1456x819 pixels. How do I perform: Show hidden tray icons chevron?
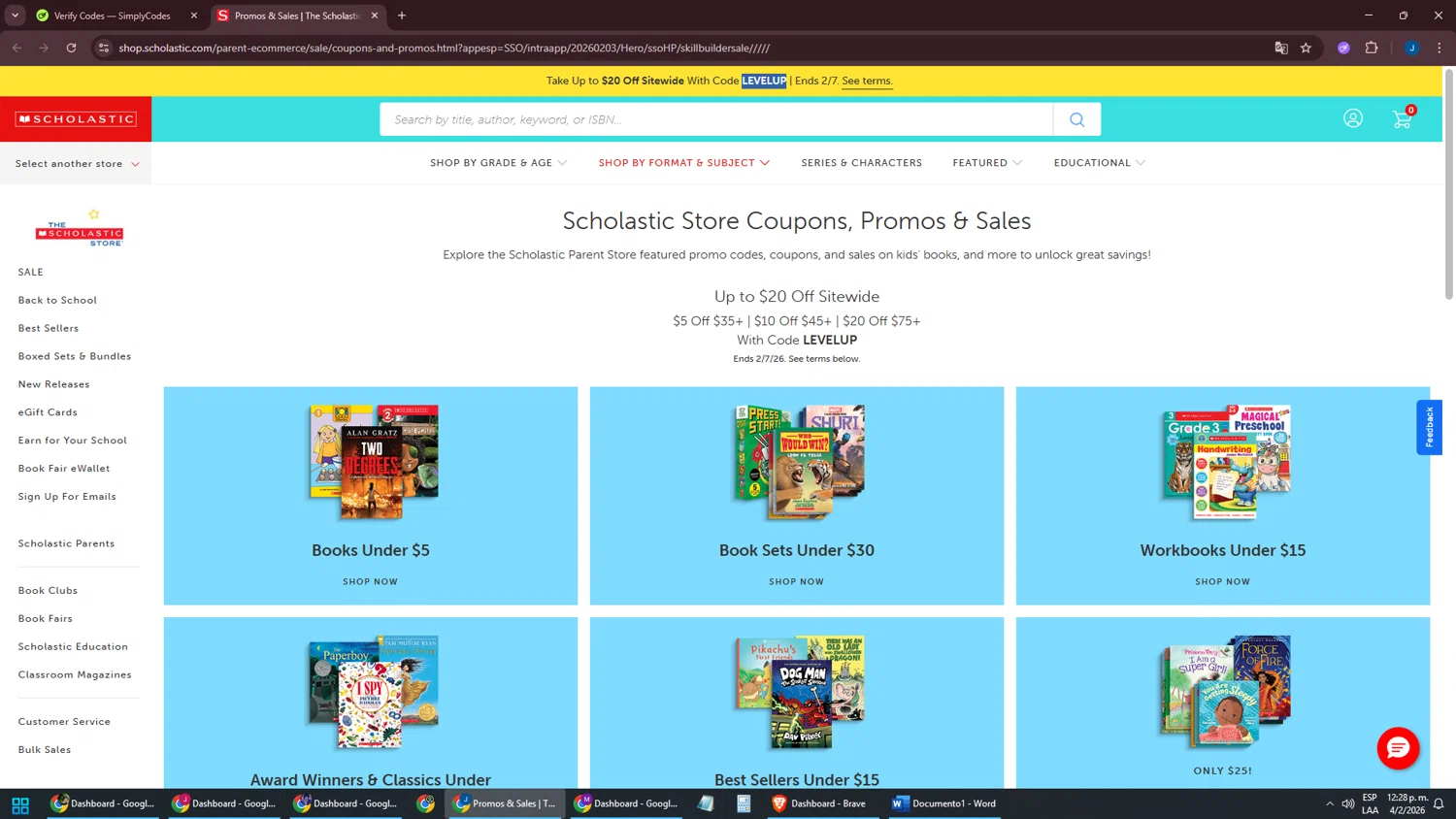click(1330, 803)
